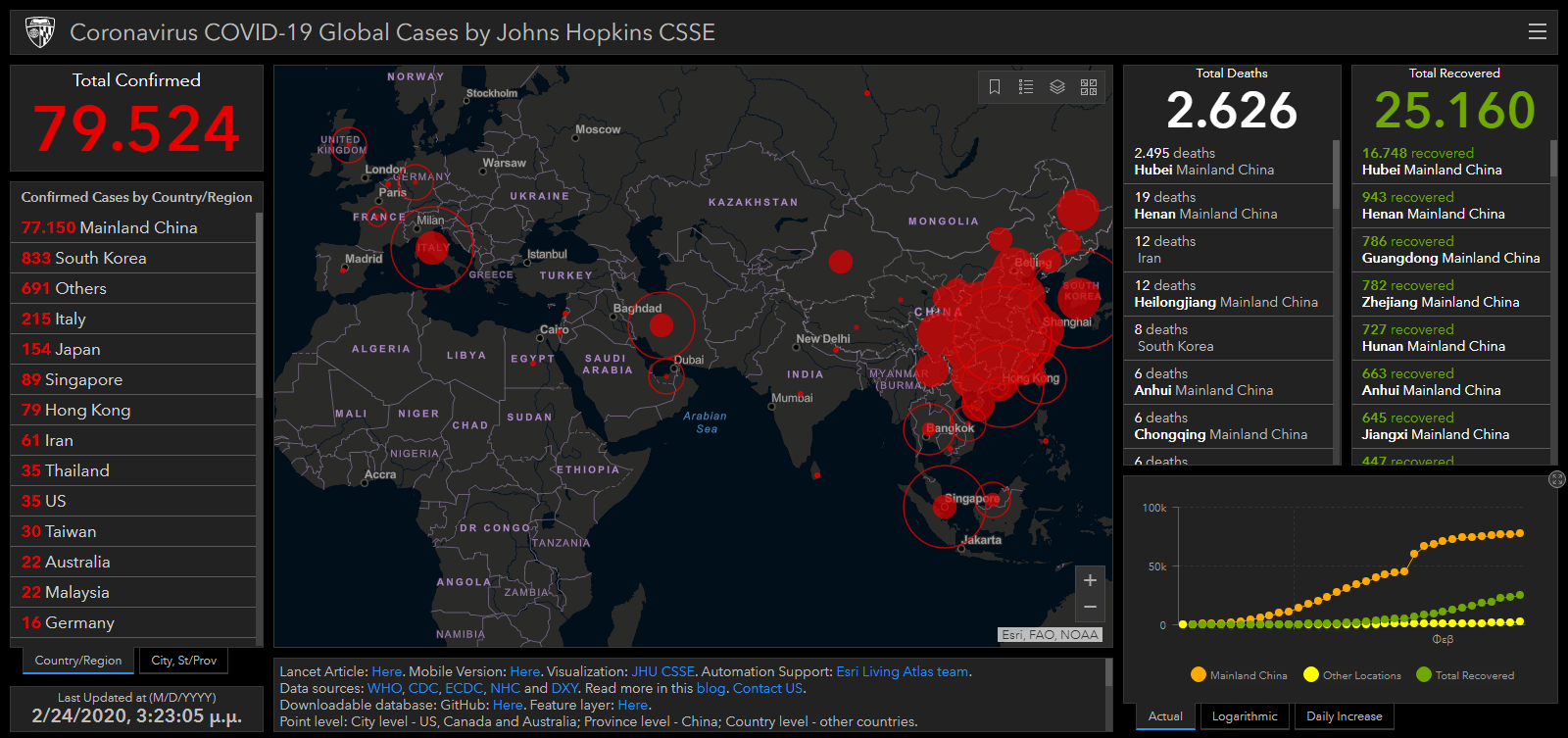Switch to the Daily Increase chart tab
Viewport: 1568px width, 738px height.
click(1344, 716)
